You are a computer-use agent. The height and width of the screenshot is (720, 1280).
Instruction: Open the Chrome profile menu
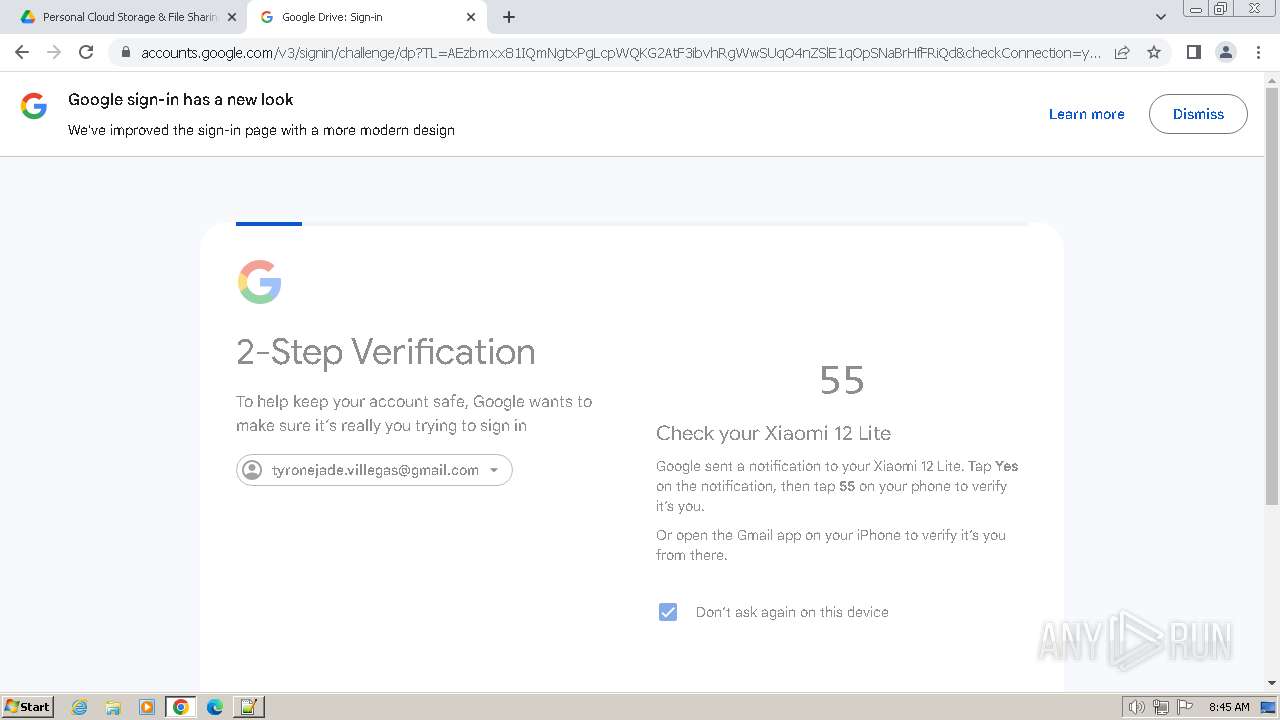[x=1225, y=52]
